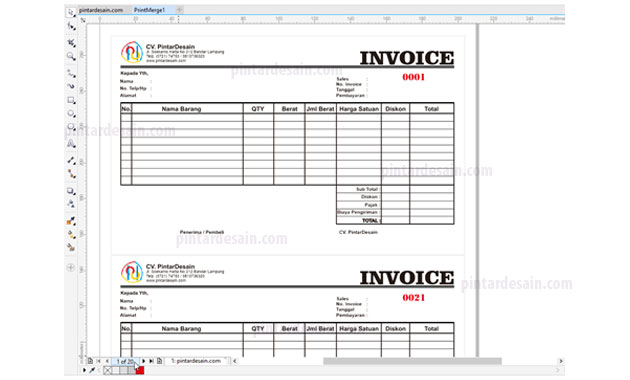Select red invoice number 0021
630x380 pixels.
coord(413,298)
